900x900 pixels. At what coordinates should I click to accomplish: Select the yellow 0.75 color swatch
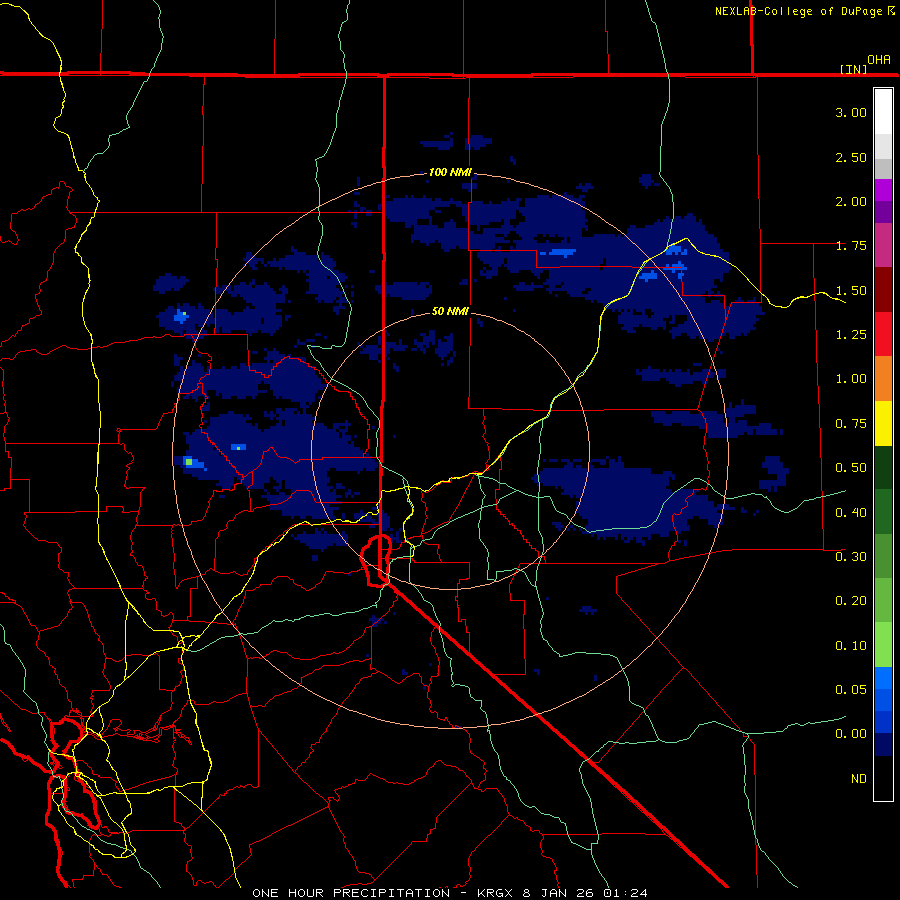[x=883, y=423]
